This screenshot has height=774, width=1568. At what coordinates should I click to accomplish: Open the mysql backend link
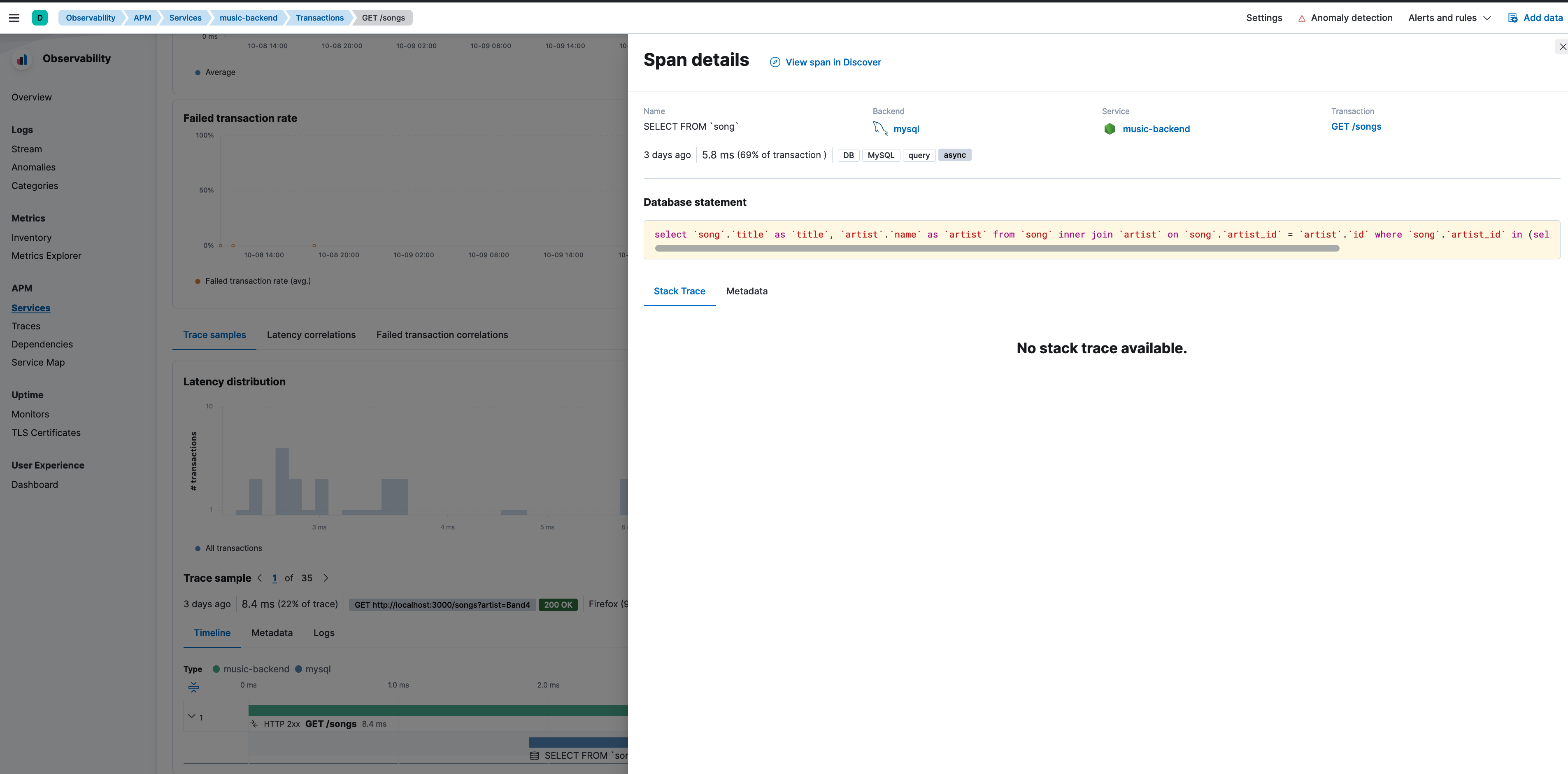tap(906, 129)
